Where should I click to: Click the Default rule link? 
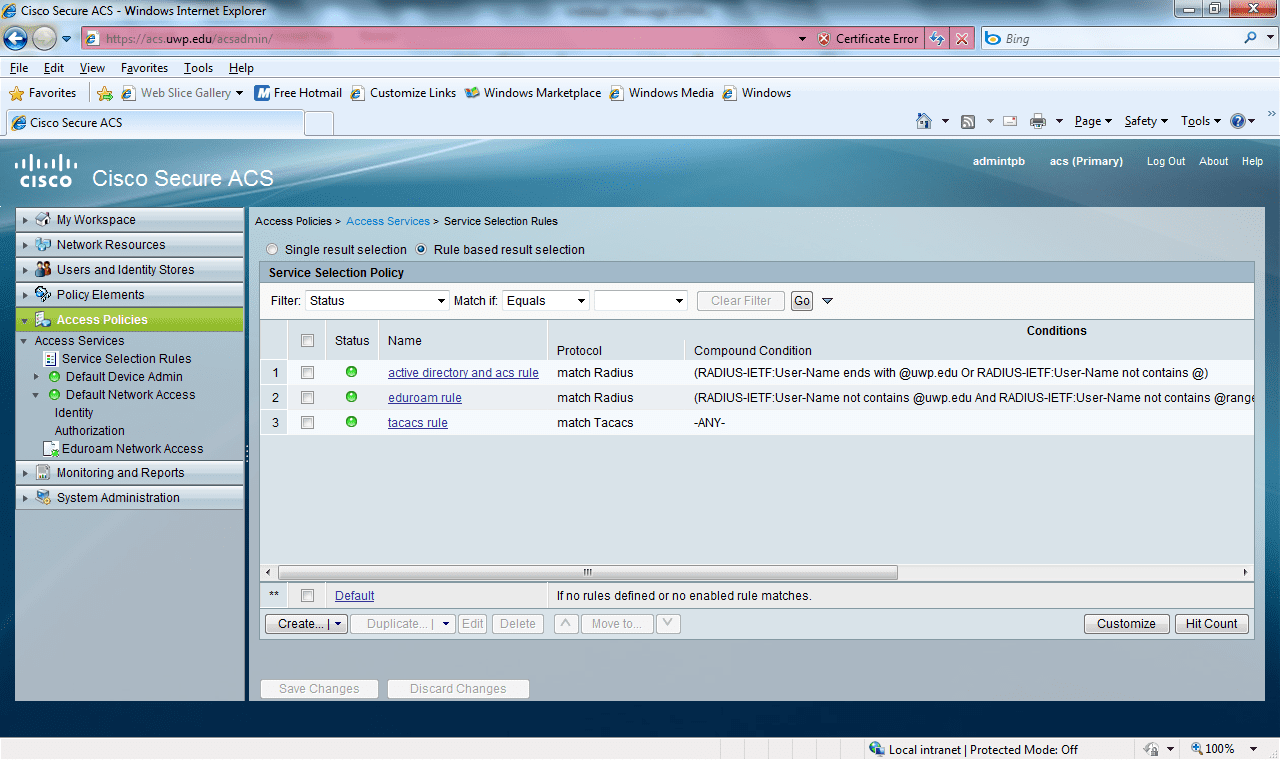(x=355, y=596)
